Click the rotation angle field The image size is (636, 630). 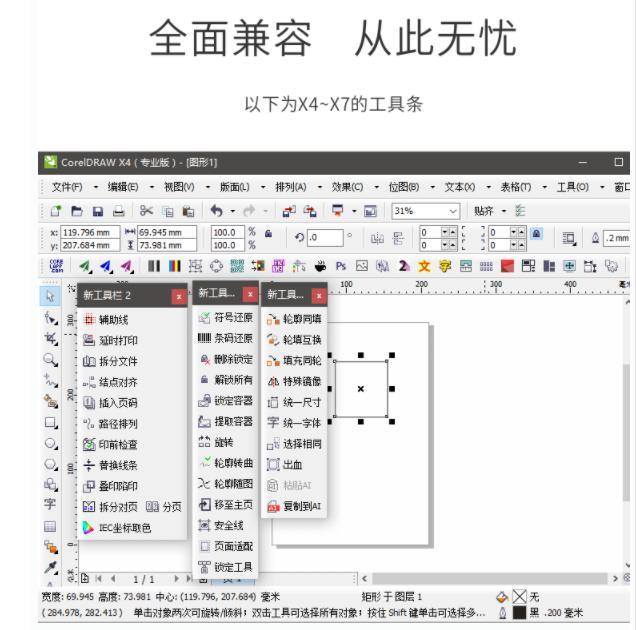click(x=325, y=238)
